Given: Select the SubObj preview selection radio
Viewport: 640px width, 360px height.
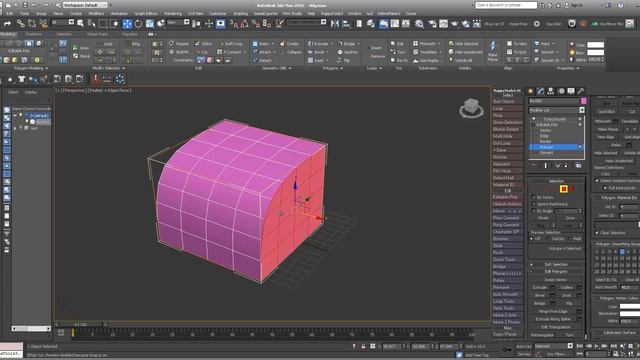Looking at the screenshot, I should coord(549,238).
